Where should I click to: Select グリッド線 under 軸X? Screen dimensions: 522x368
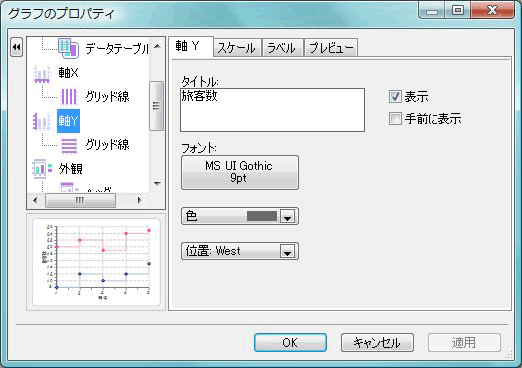[107, 97]
